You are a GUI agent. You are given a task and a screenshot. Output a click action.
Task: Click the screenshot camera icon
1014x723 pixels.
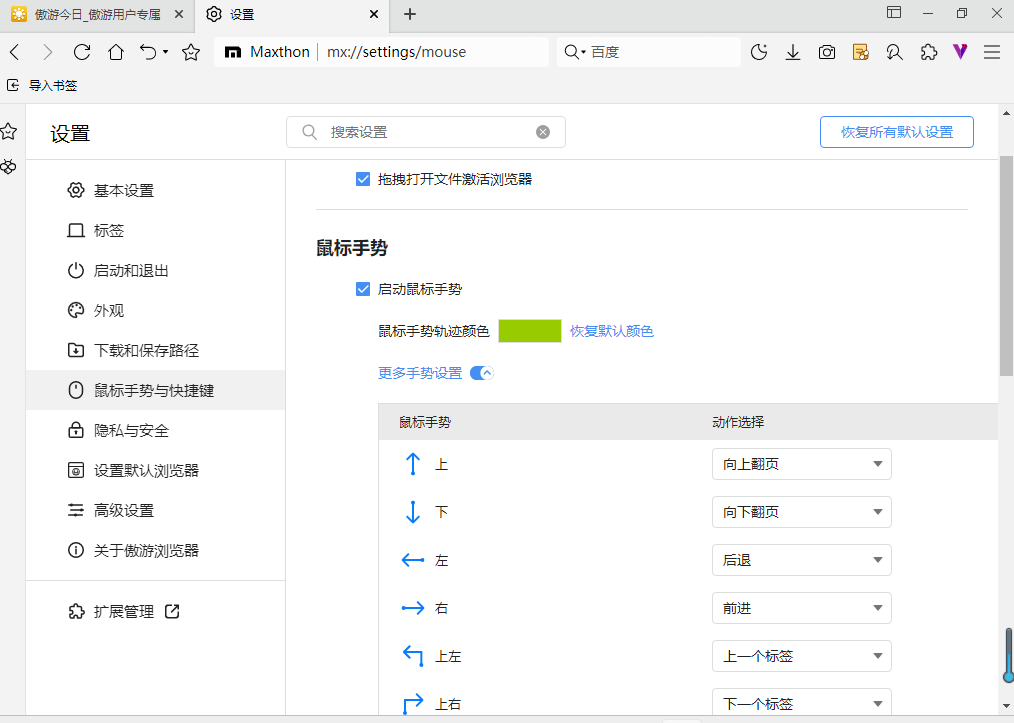pos(826,52)
